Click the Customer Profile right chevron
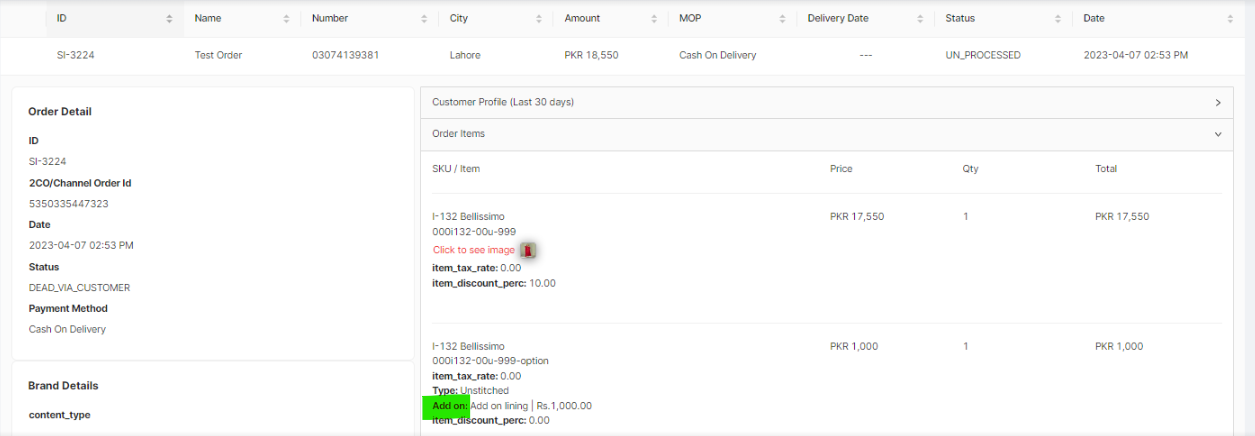Screen dimensions: 1255x436 [x=1217, y=103]
